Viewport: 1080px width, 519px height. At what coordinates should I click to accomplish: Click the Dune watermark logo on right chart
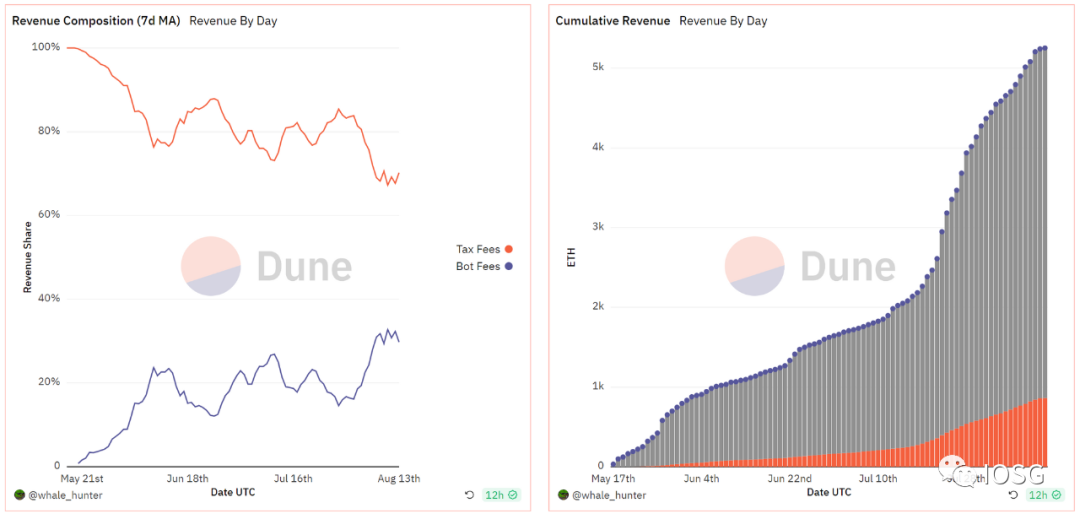pos(810,266)
